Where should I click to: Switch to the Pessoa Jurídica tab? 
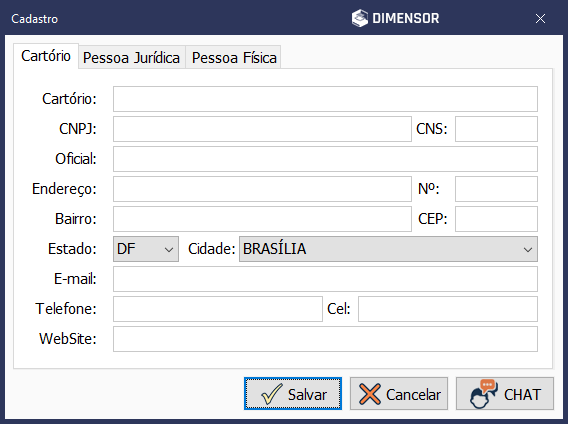coord(131,57)
